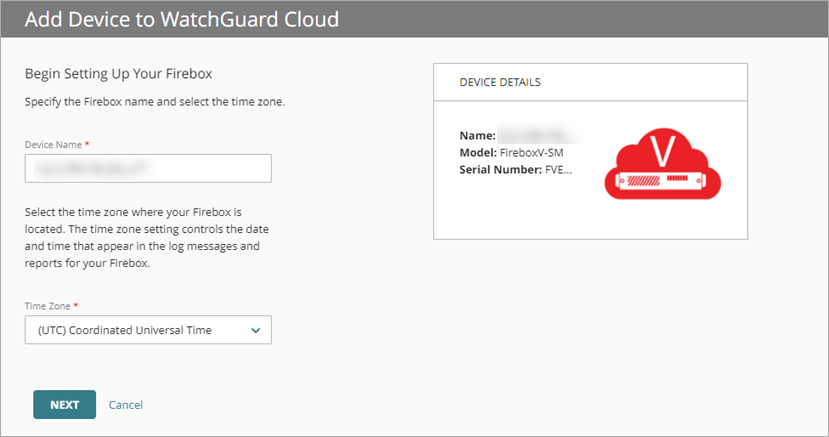Click the blurred Name value in Device Details
The image size is (829, 437).
click(x=538, y=134)
